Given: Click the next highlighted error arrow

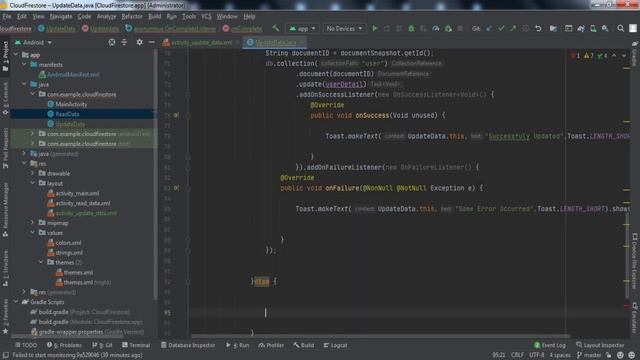Looking at the screenshot, I should pyautogui.click(x=624, y=56).
